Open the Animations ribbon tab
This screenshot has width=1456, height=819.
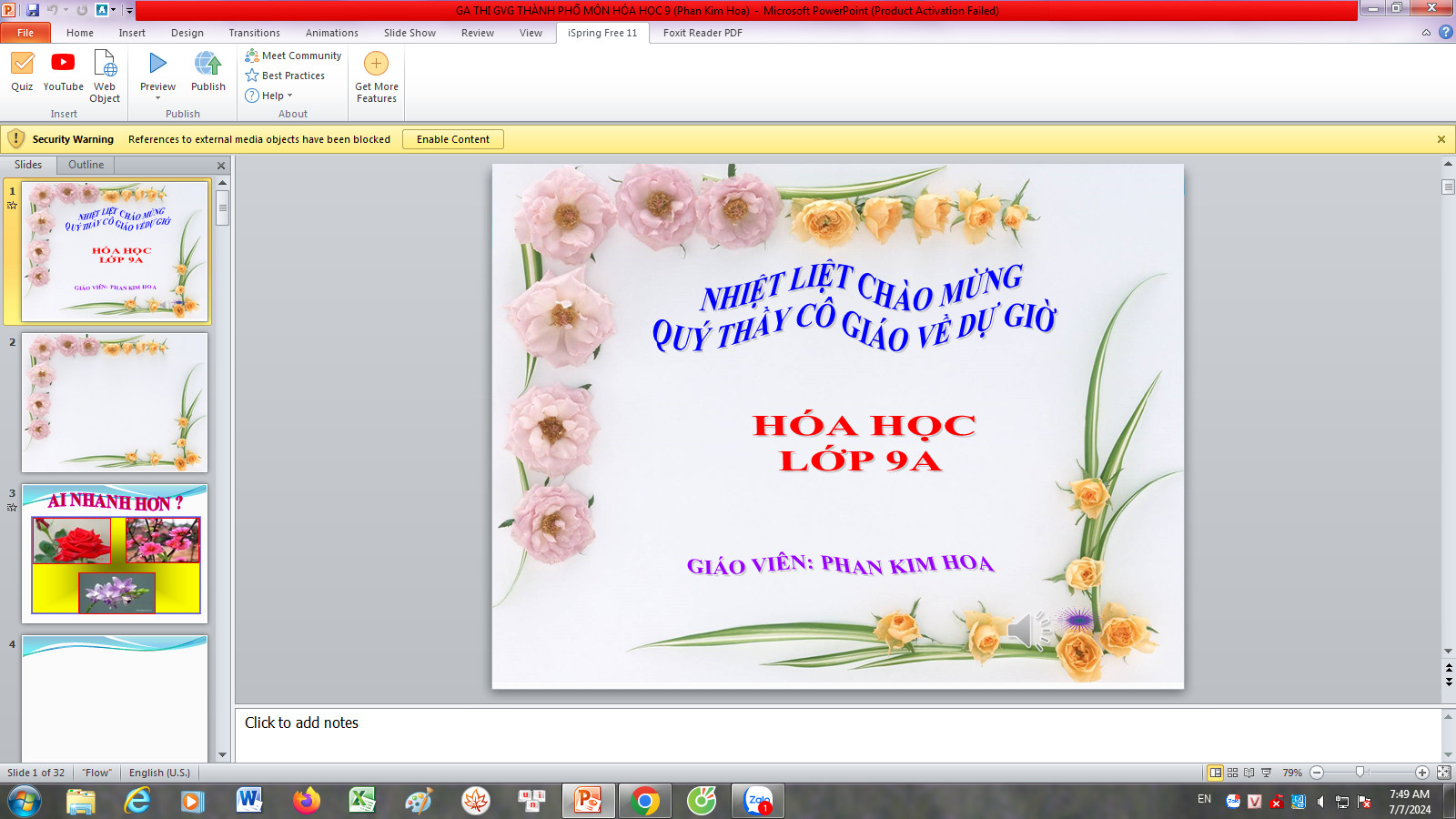[331, 33]
